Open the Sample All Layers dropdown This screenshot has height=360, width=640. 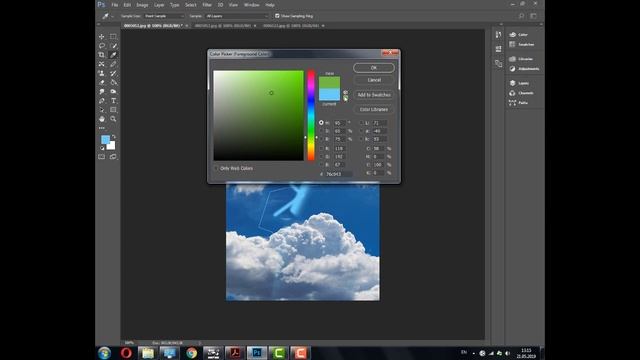point(237,16)
